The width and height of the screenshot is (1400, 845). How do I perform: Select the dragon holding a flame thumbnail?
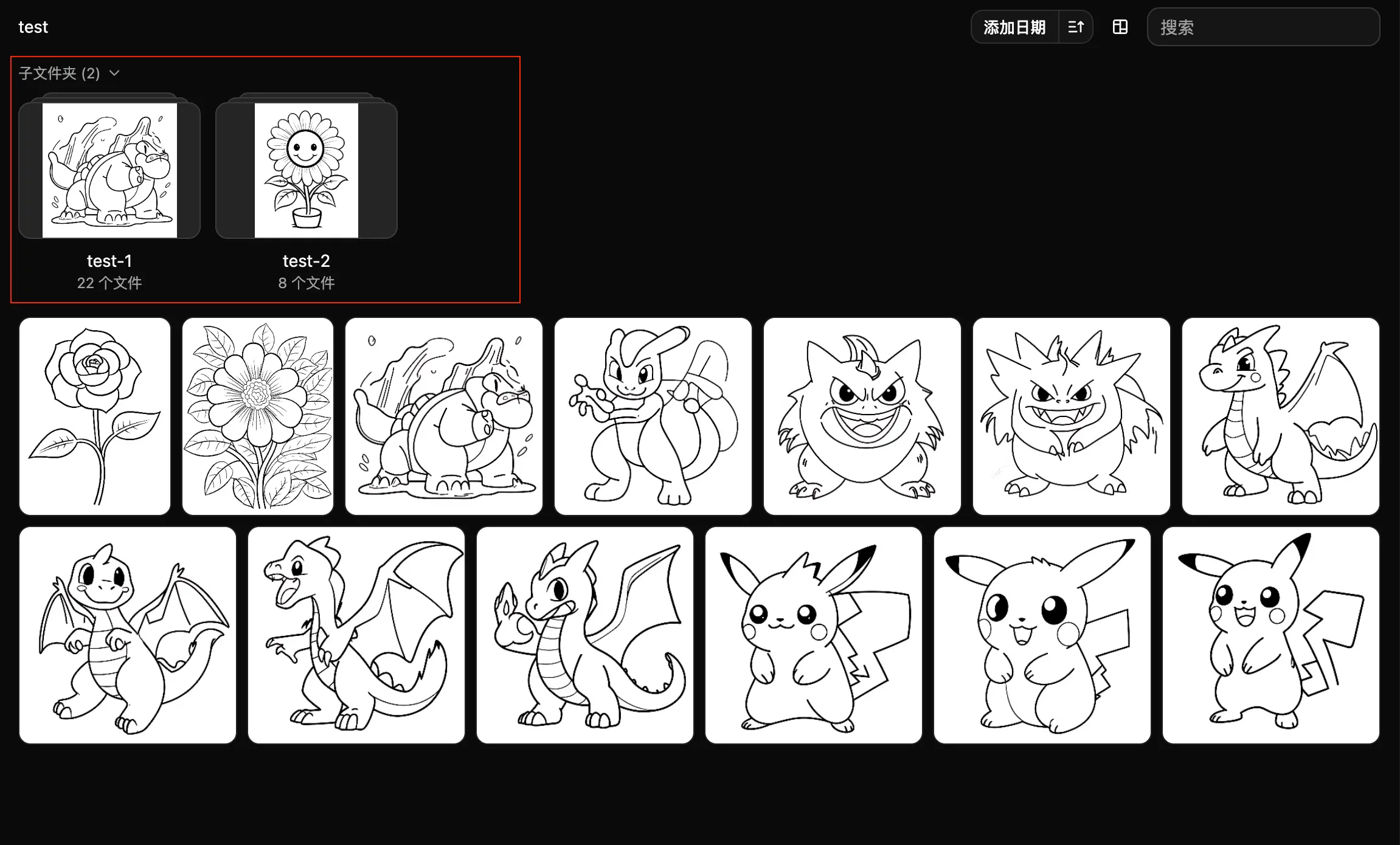pos(585,635)
